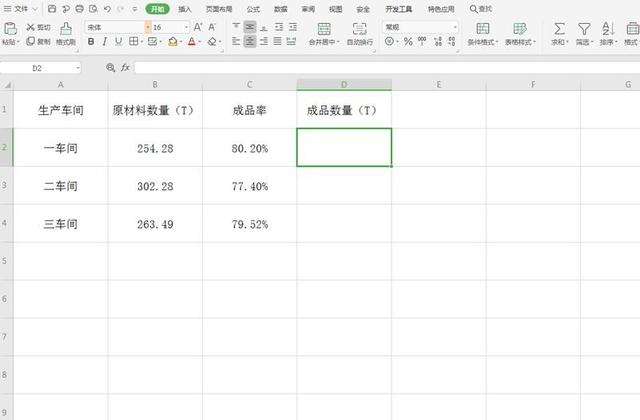Toggle italic formatting

[105, 42]
